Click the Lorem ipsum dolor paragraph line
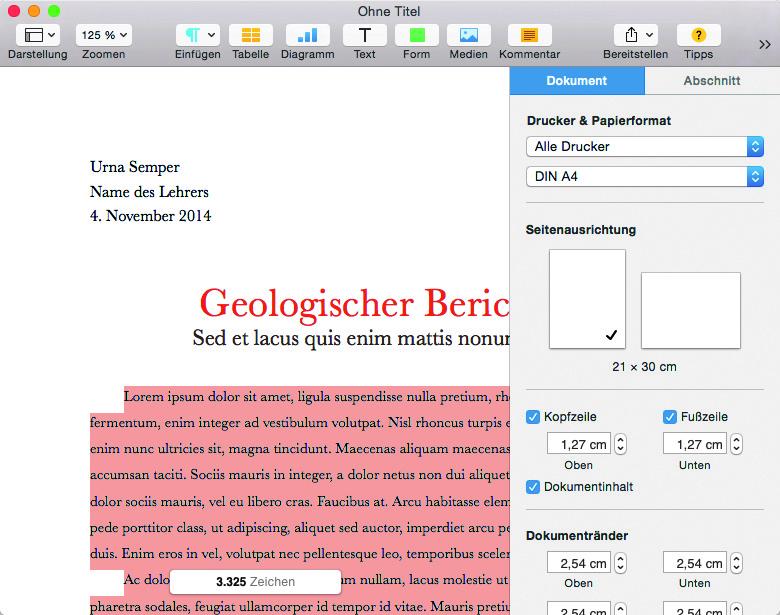 coord(317,397)
